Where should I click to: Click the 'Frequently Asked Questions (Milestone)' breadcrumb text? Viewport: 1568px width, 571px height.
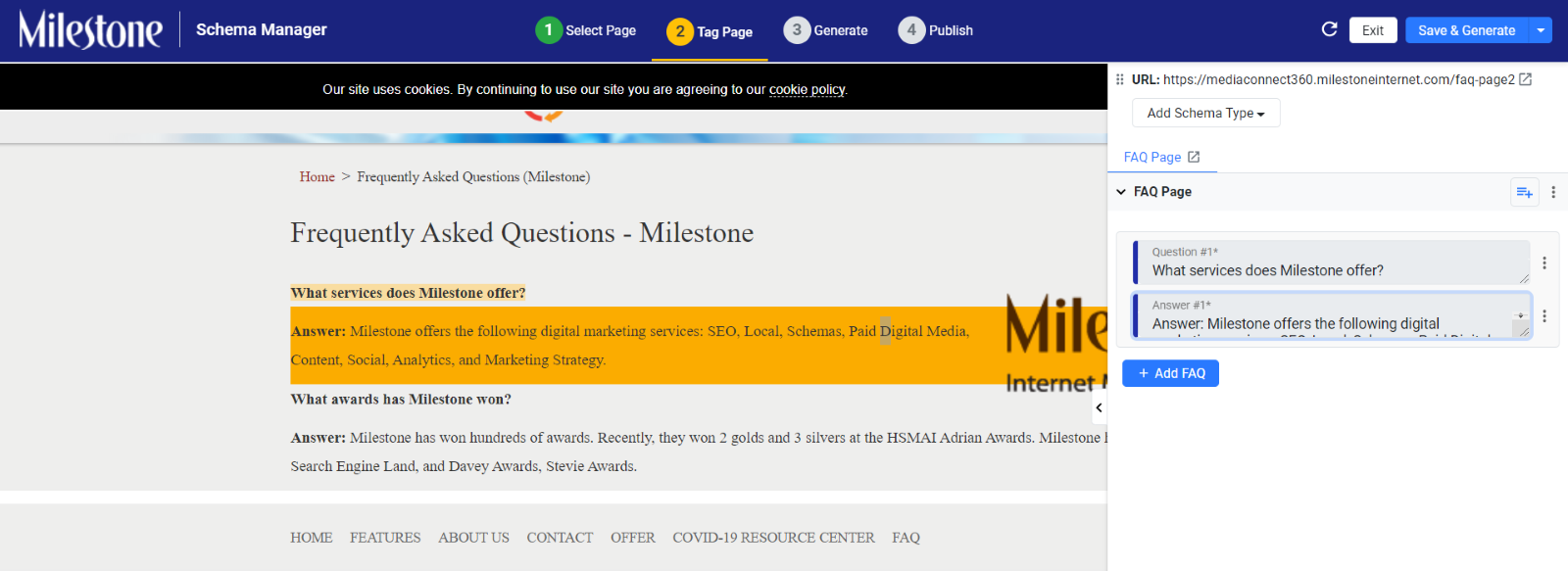(x=473, y=176)
